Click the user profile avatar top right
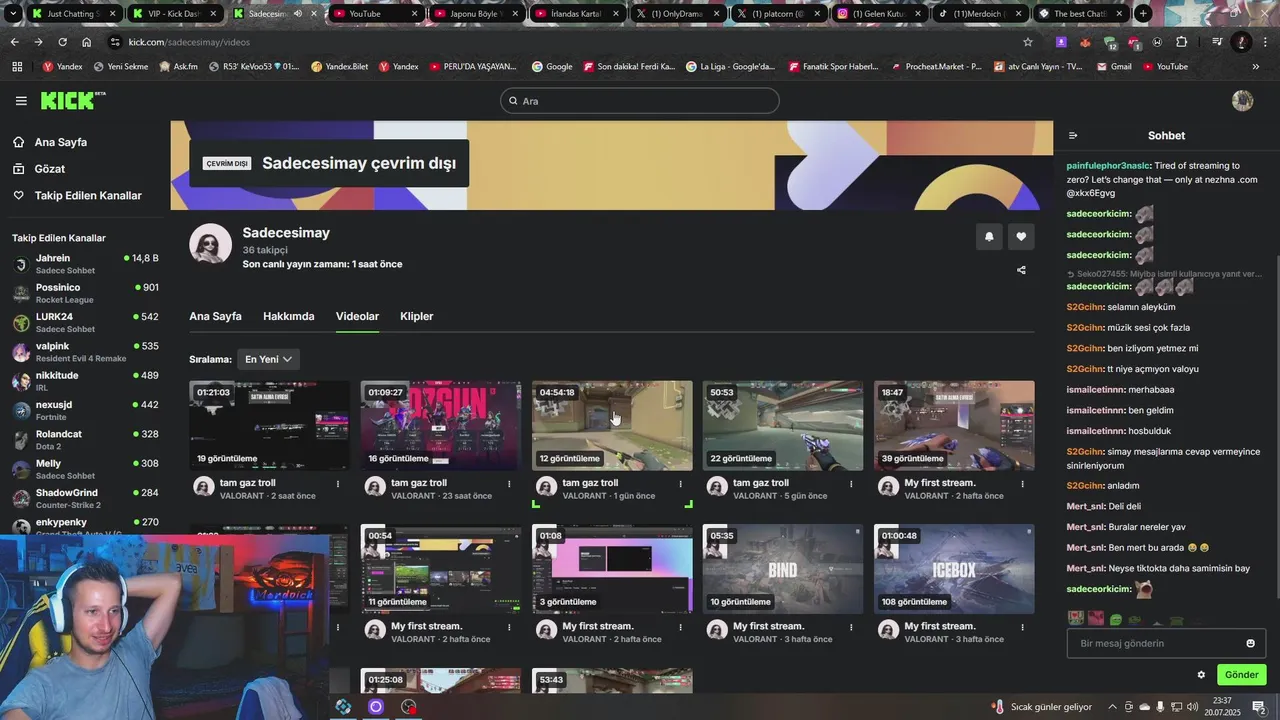 [x=1243, y=100]
